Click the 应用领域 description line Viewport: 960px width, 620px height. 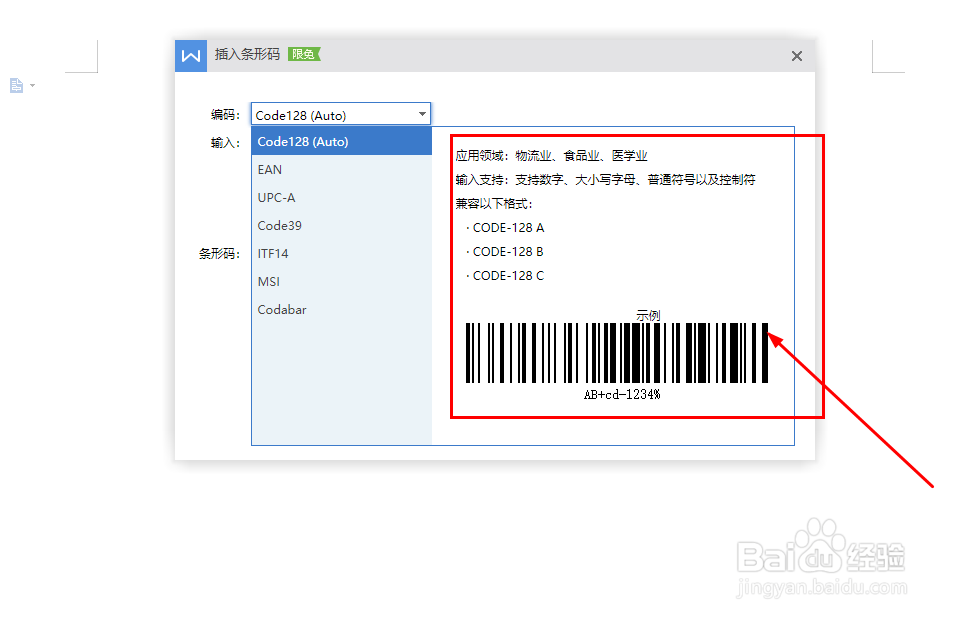(x=551, y=155)
